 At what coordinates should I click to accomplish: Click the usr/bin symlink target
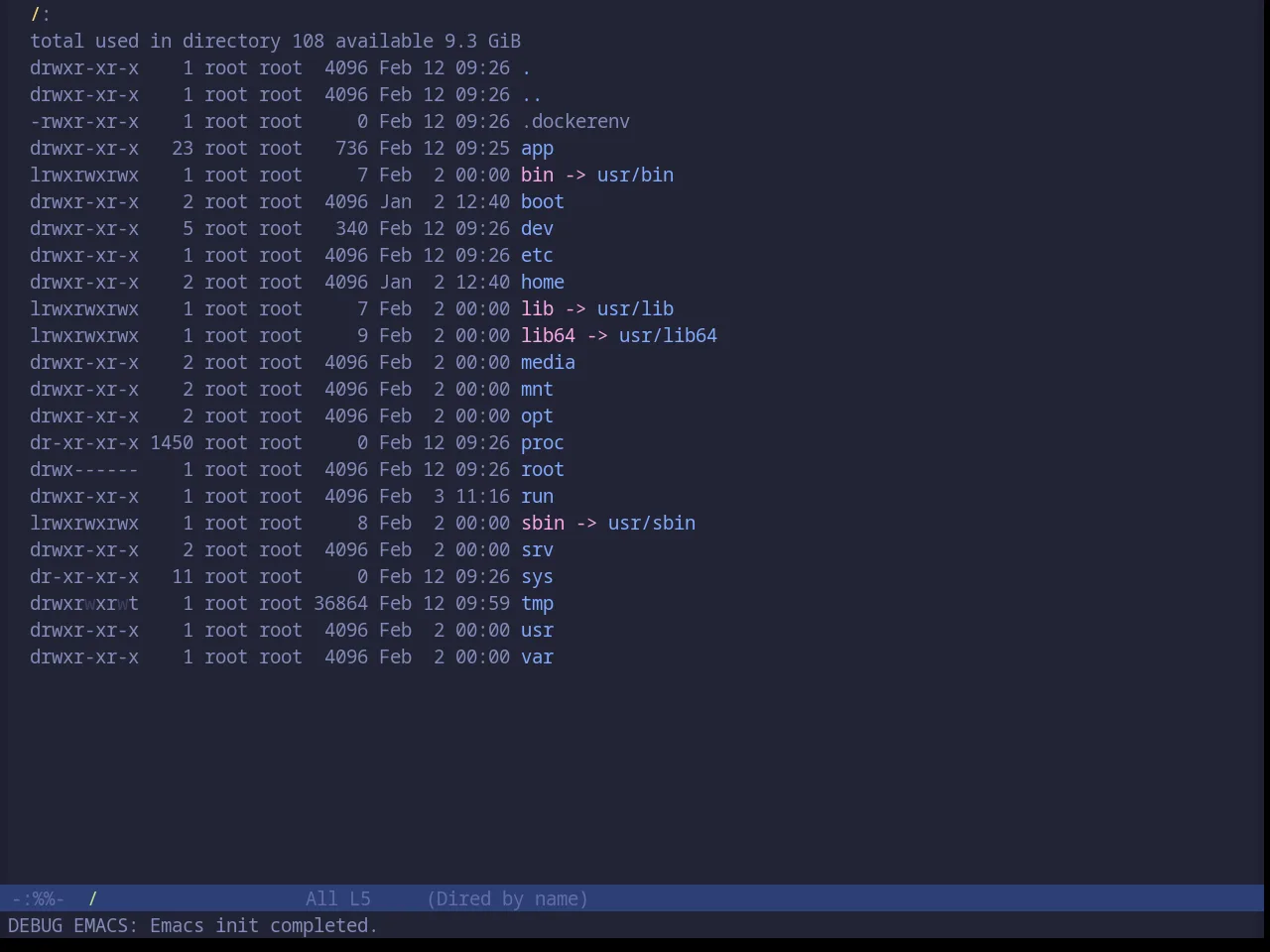click(x=635, y=176)
